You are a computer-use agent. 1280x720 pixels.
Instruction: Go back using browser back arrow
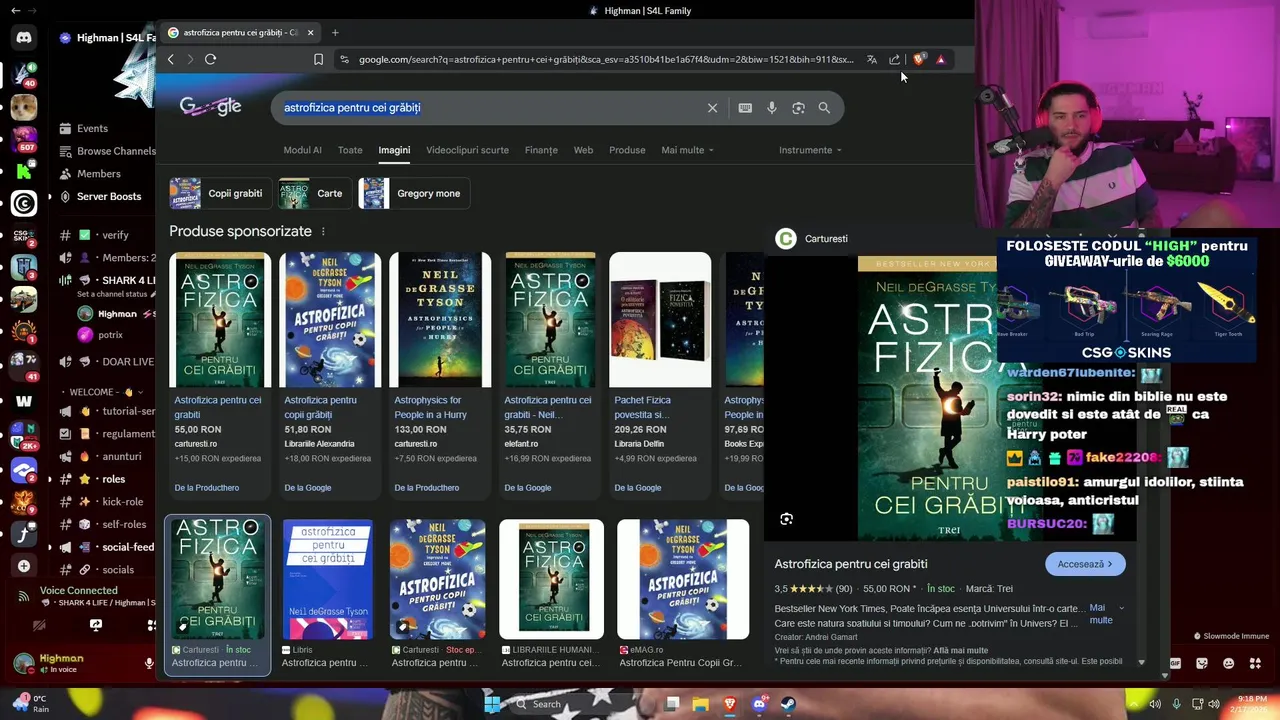point(171,59)
